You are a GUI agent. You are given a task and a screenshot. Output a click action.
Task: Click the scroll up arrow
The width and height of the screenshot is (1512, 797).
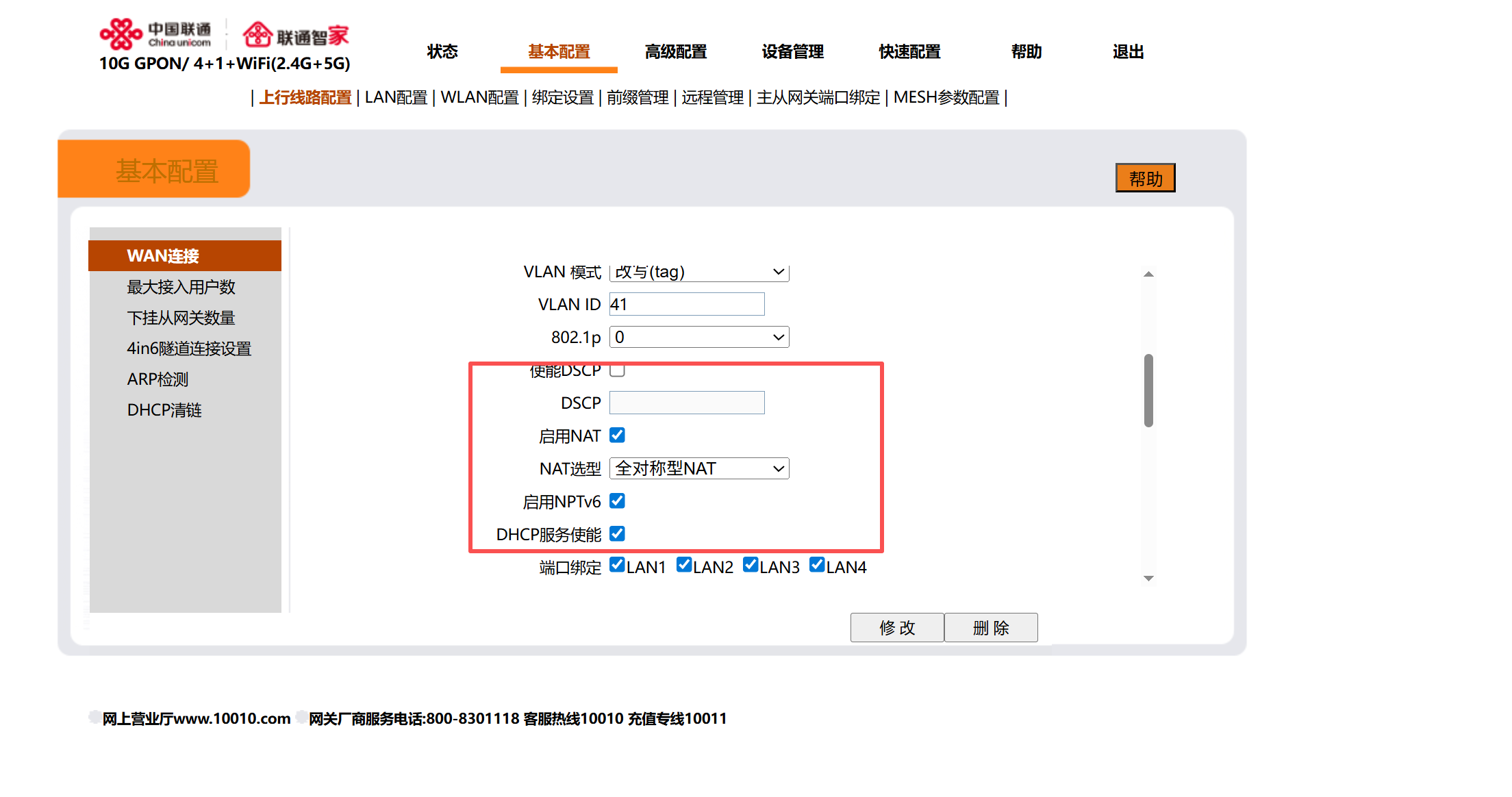(1148, 274)
